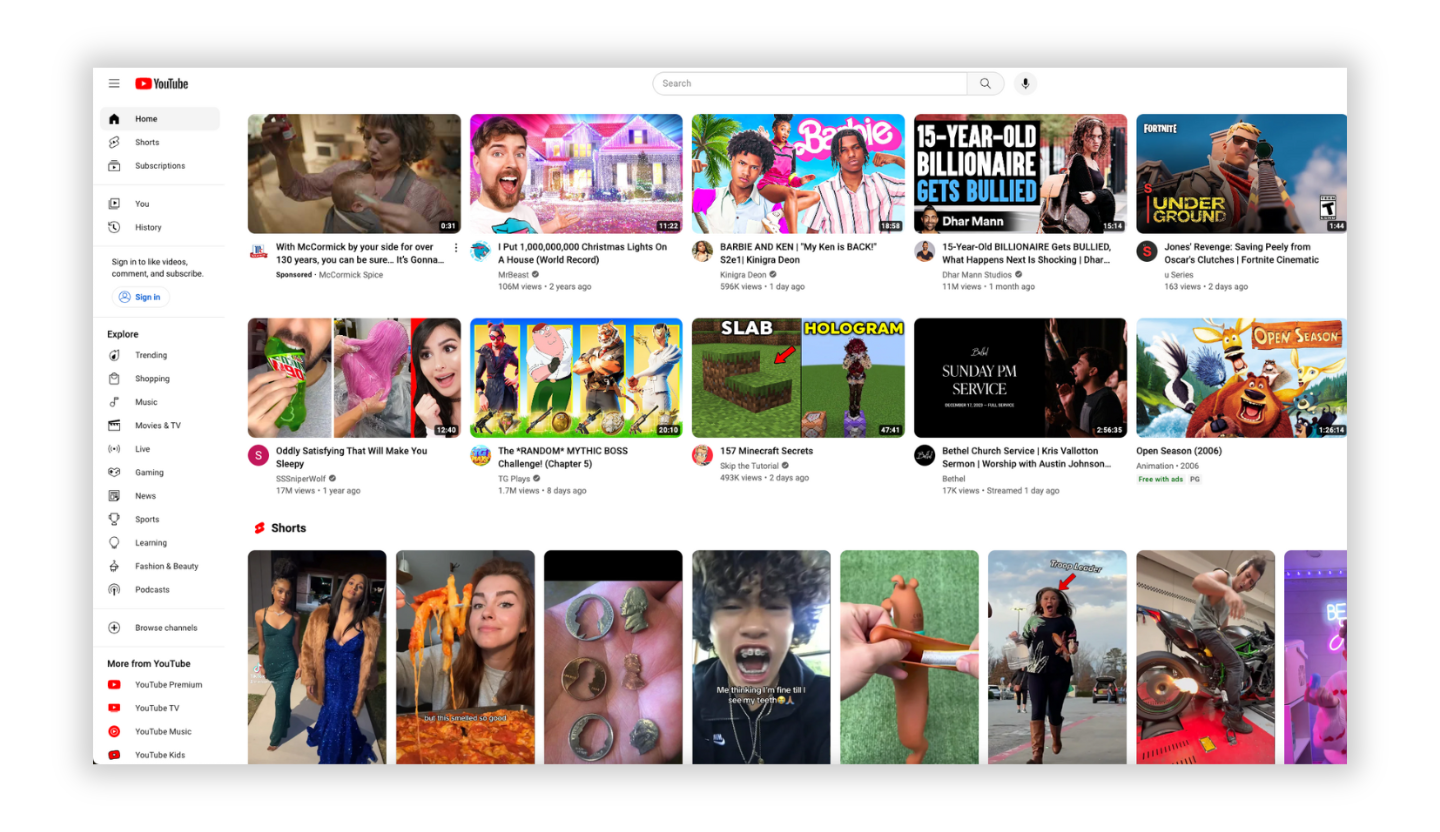Open the Trending icon in Explore
The height and width of the screenshot is (832, 1440).
(x=114, y=355)
